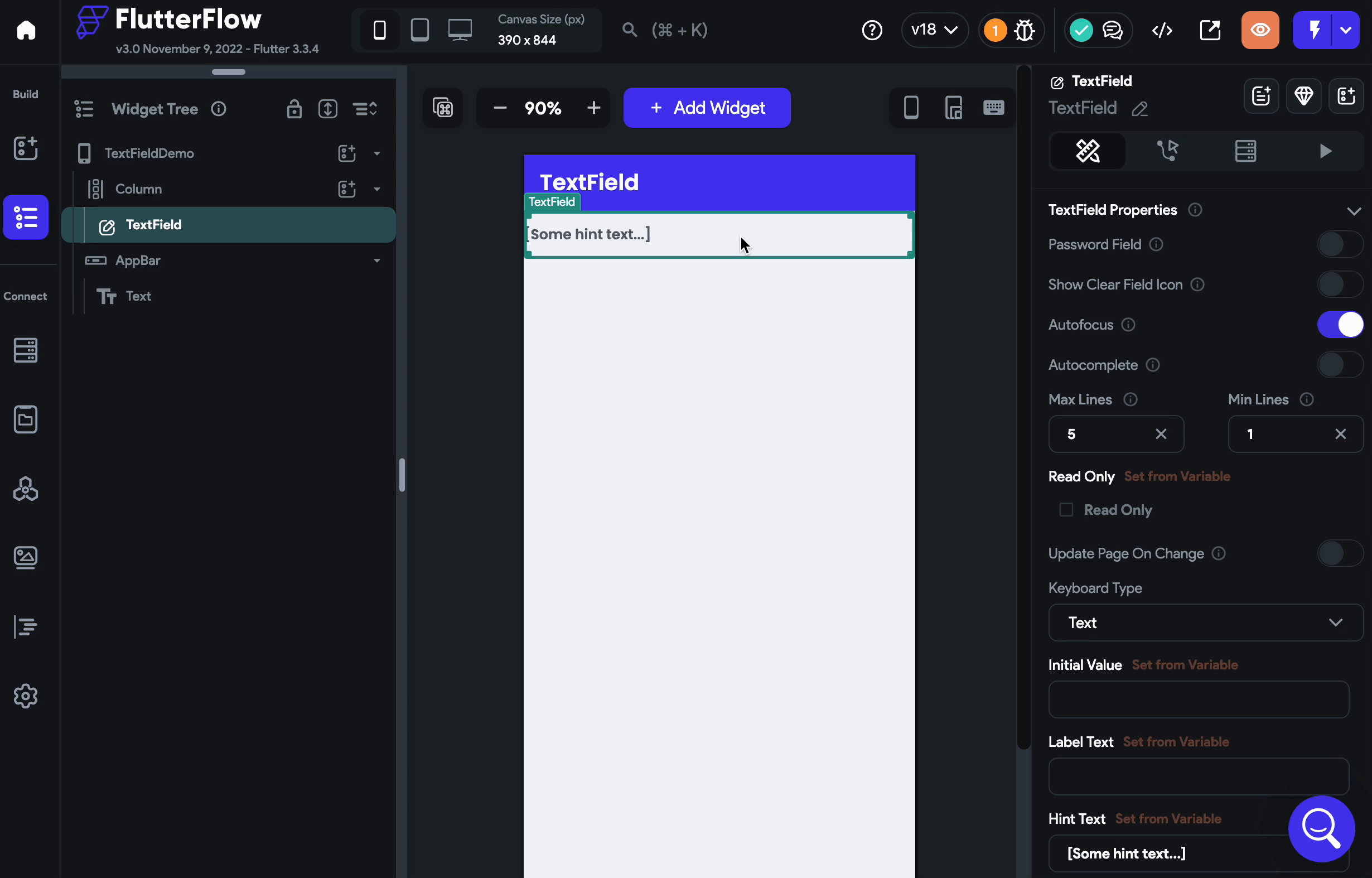The width and height of the screenshot is (1372, 878).
Task: Click Set from Variable for Initial Value
Action: tap(1185, 665)
